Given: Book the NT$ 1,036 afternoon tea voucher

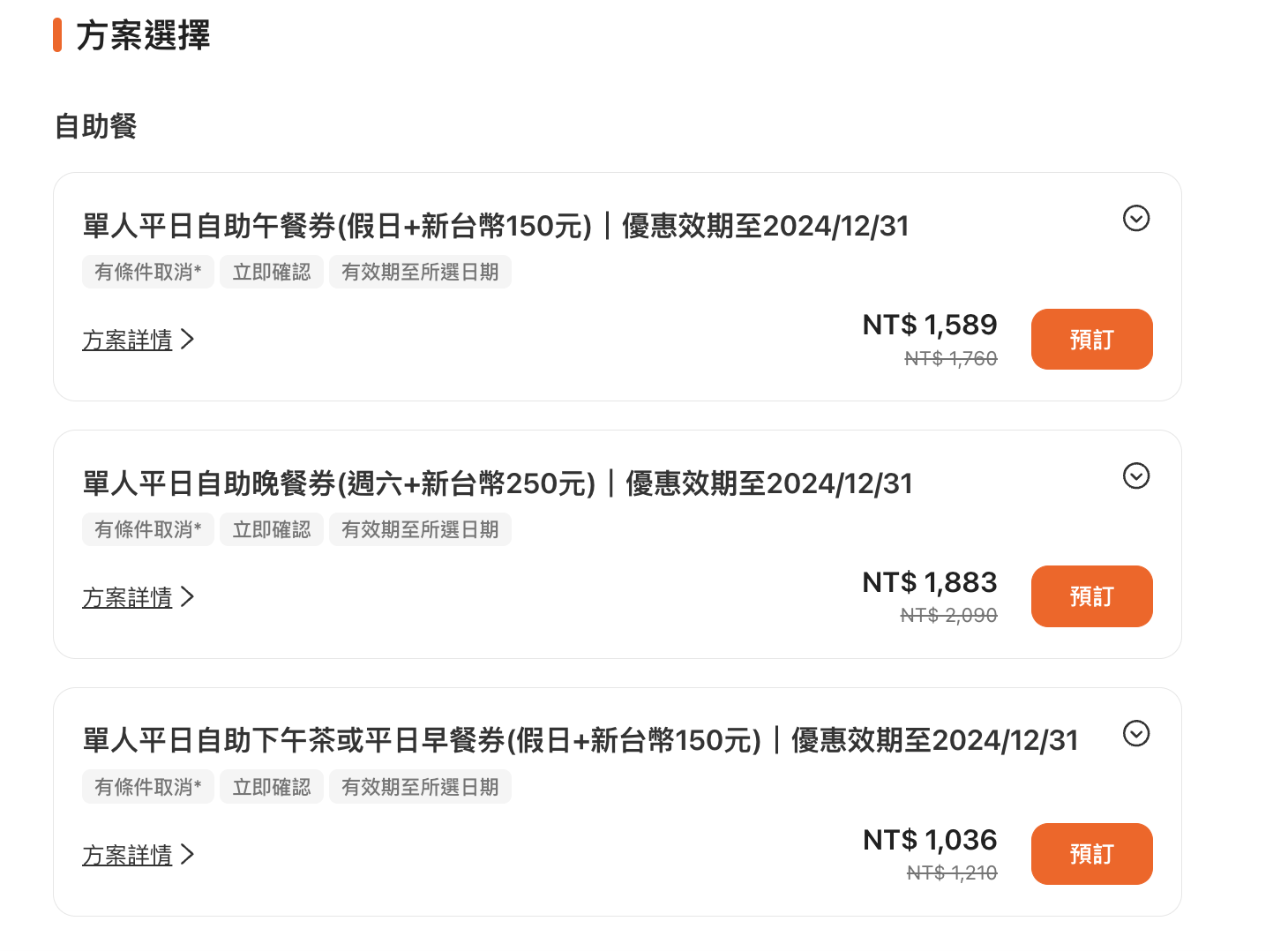Looking at the screenshot, I should 1091,854.
